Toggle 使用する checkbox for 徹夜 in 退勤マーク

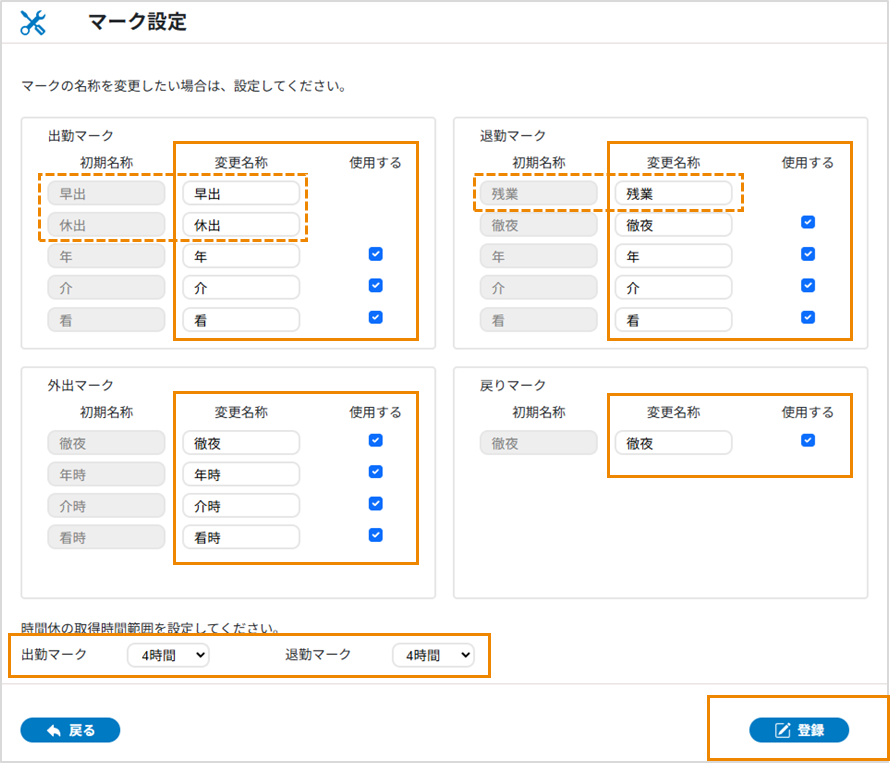coord(808,222)
